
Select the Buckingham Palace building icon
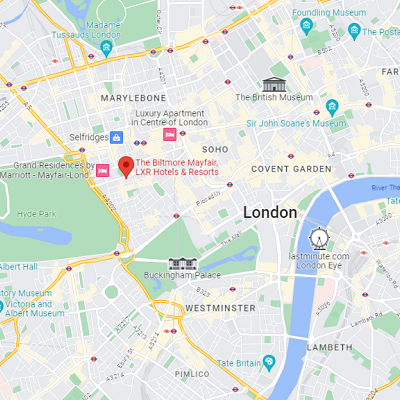(x=183, y=263)
